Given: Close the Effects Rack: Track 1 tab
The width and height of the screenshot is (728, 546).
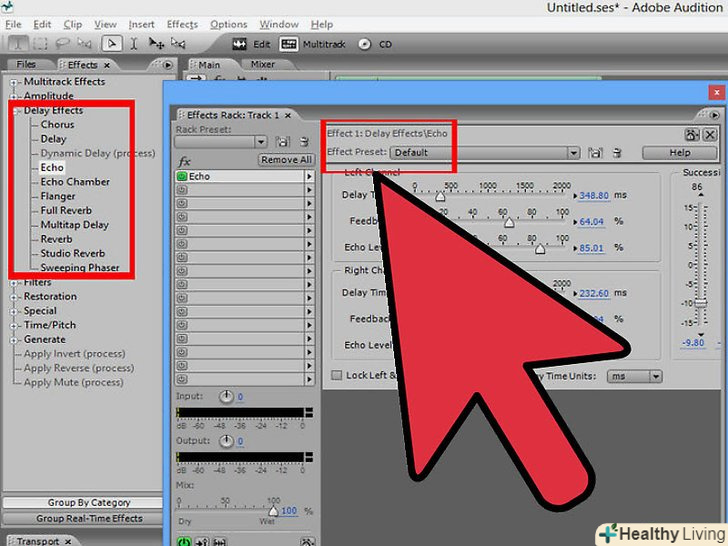Looking at the screenshot, I should pos(288,115).
